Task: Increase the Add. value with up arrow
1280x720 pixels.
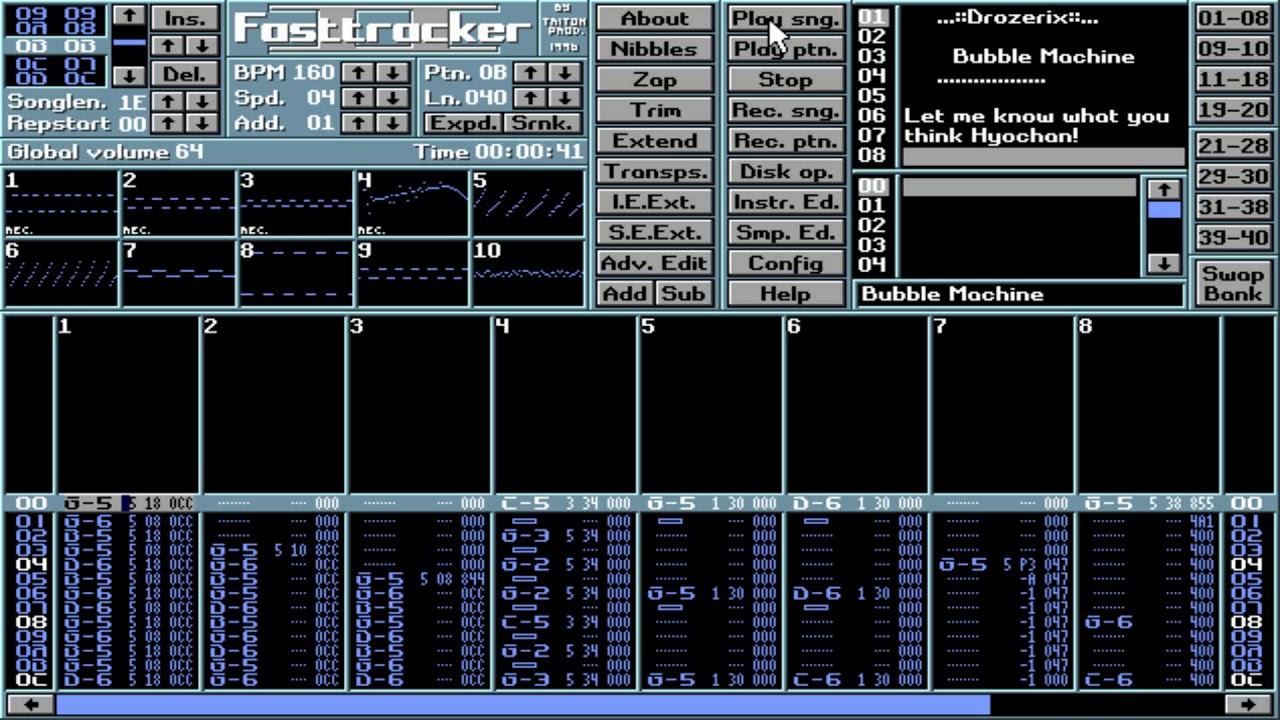Action: 358,123
